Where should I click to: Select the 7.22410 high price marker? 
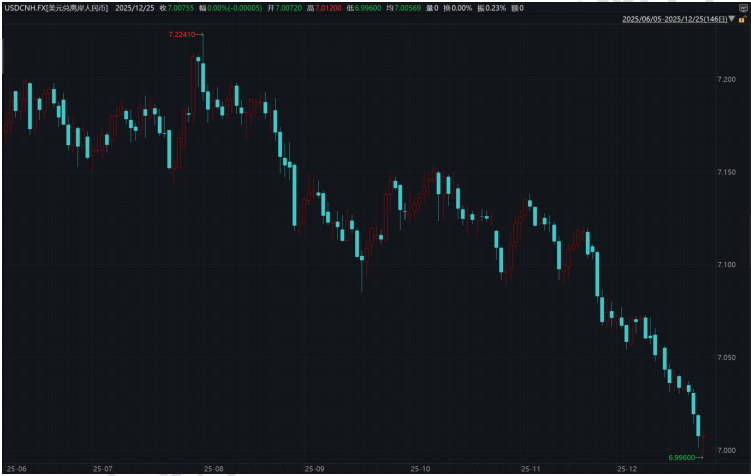(182, 35)
